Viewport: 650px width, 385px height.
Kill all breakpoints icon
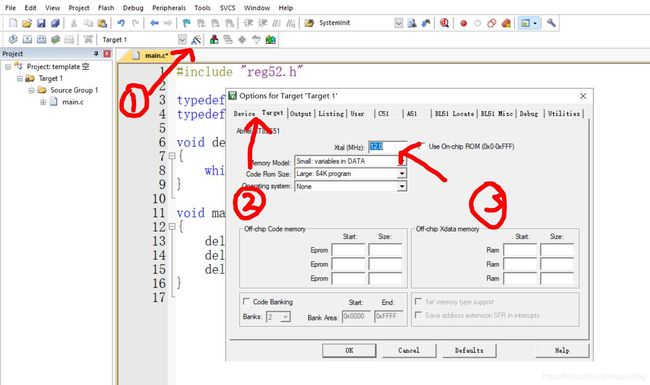click(x=506, y=23)
